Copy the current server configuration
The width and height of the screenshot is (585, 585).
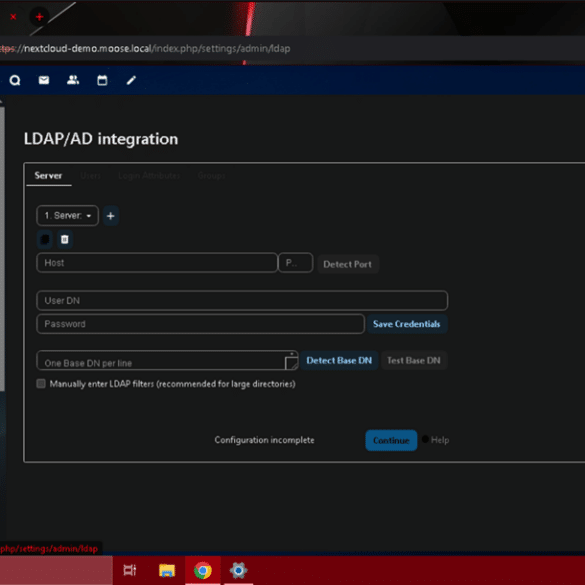click(45, 239)
